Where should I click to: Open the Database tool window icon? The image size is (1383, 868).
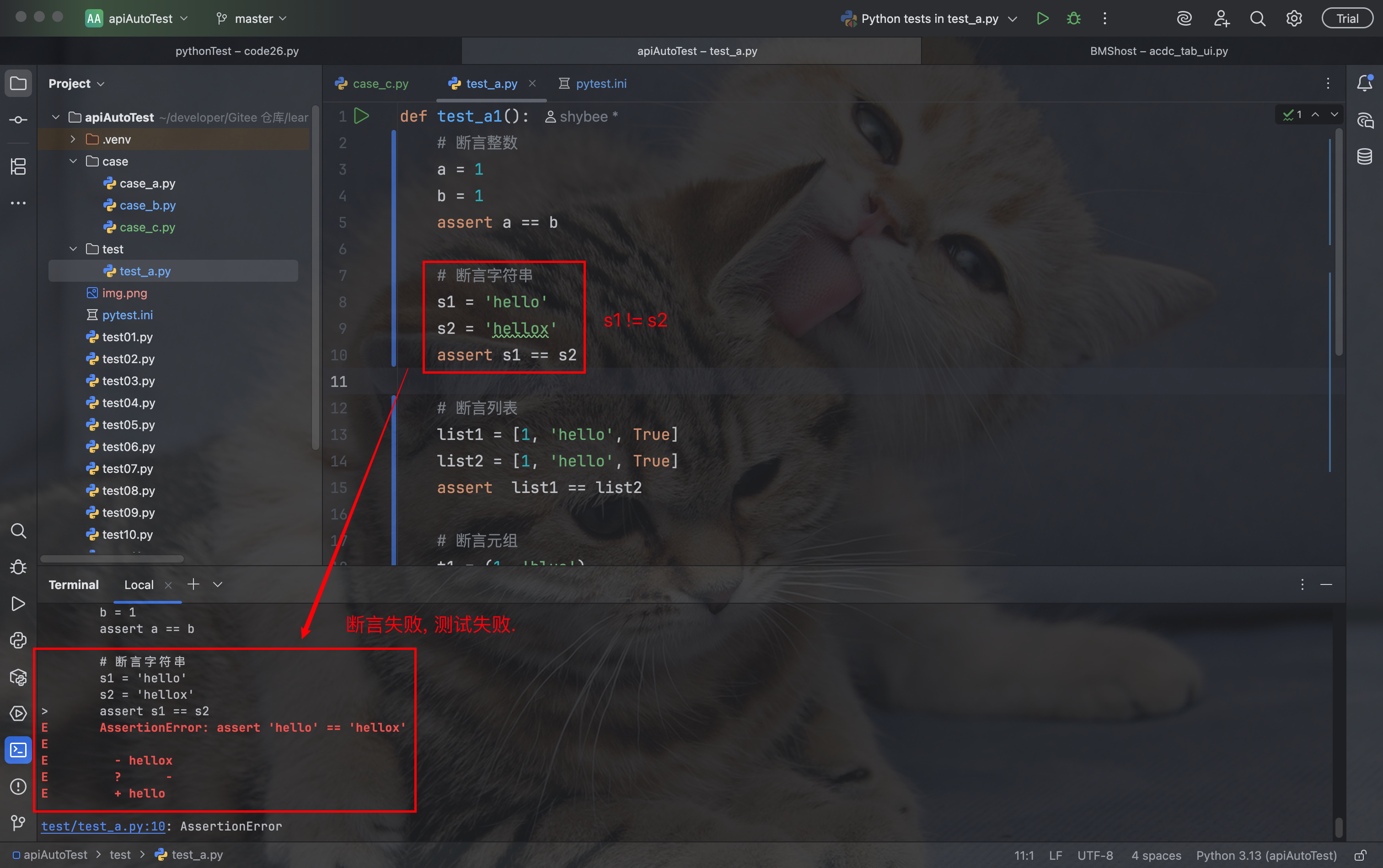point(1365,156)
